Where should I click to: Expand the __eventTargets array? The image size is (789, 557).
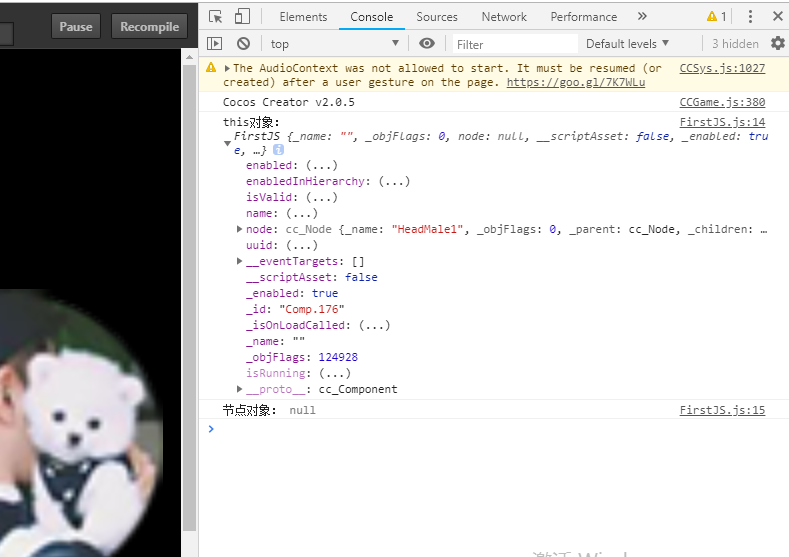click(240, 261)
